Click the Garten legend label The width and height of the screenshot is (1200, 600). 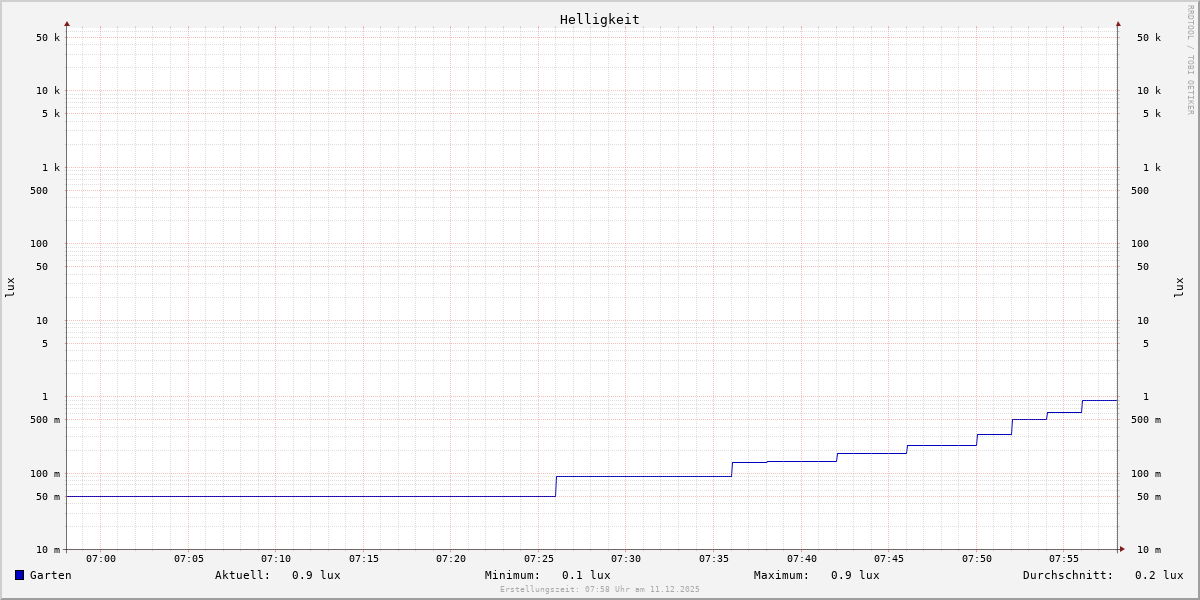pos(51,575)
